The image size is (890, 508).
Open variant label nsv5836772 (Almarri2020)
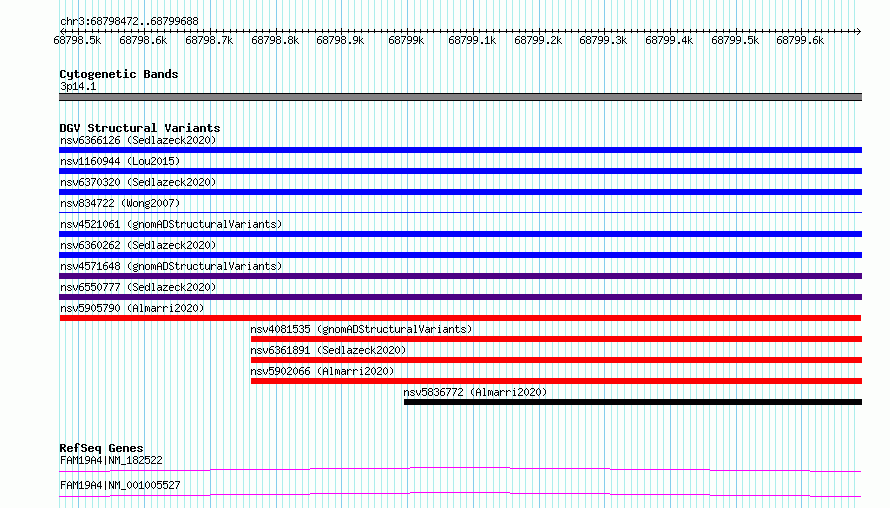[475, 392]
